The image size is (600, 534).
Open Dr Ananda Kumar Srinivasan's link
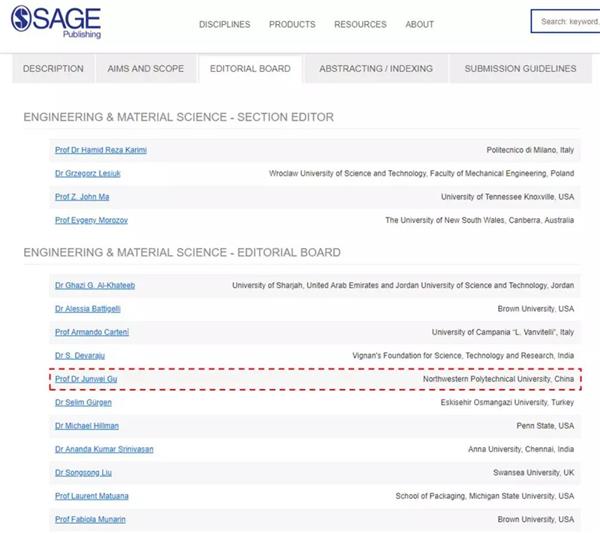coord(104,449)
